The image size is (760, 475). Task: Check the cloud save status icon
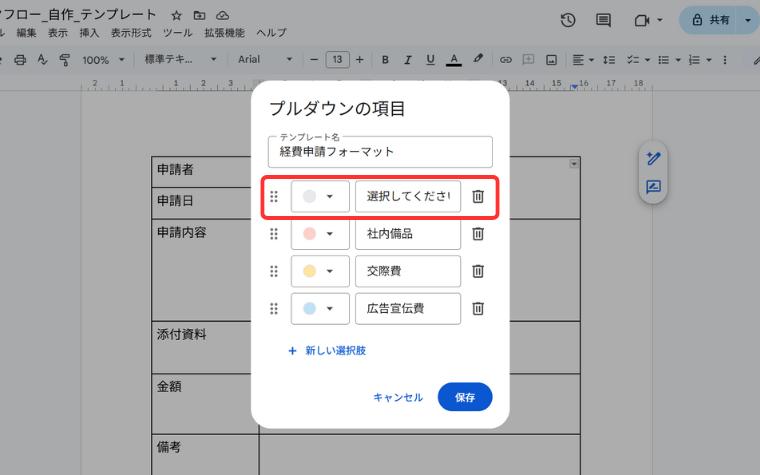coord(222,16)
